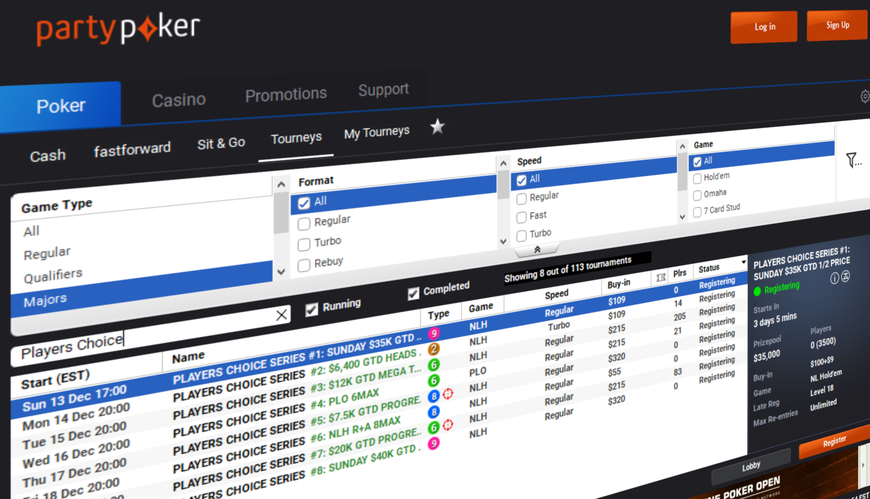870x499 pixels.
Task: Open the tournament Lobby button
Action: pos(751,466)
